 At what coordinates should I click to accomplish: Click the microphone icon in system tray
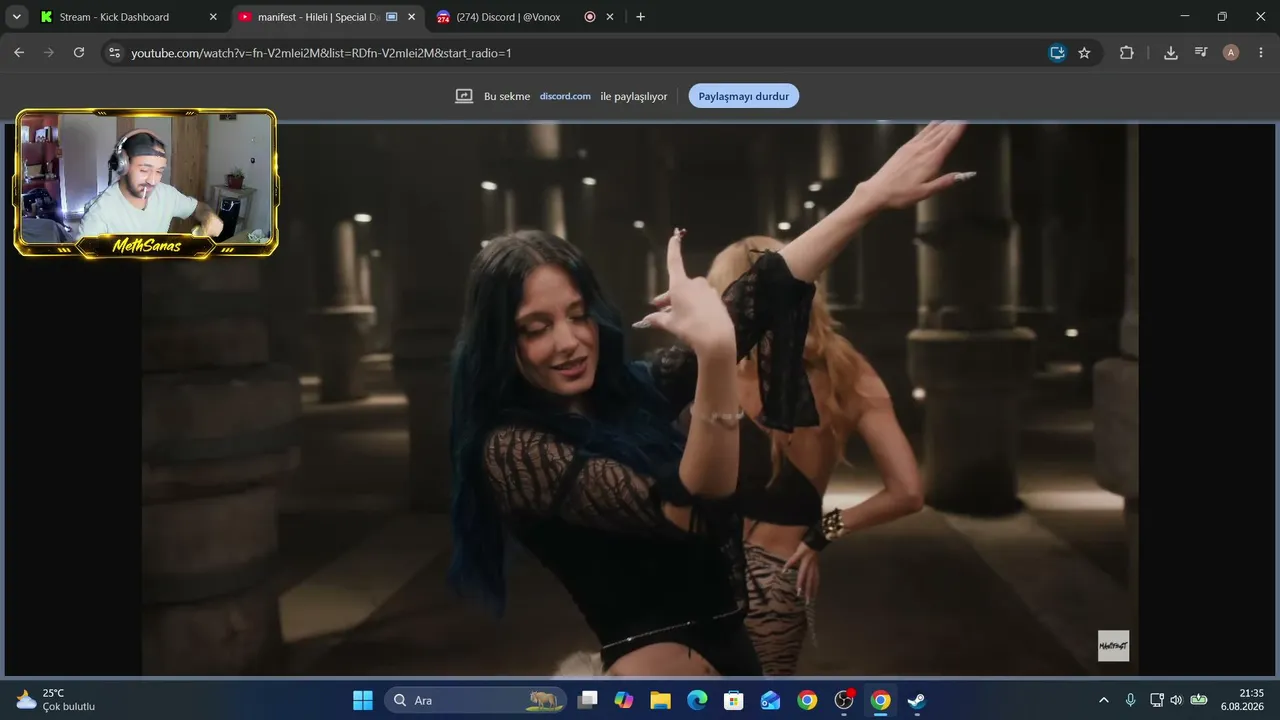pyautogui.click(x=1131, y=700)
